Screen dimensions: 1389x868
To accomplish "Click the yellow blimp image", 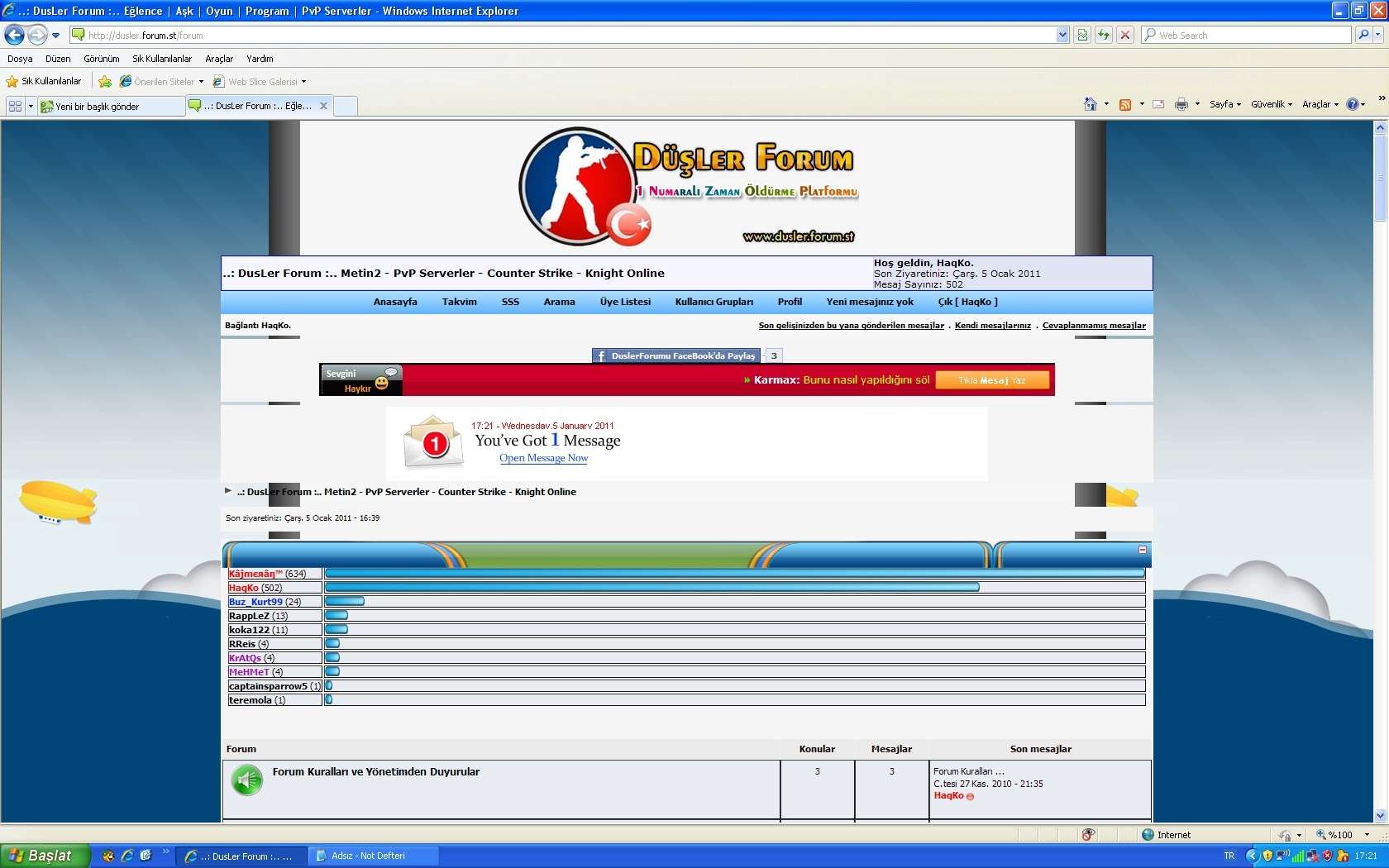I will pos(58,501).
